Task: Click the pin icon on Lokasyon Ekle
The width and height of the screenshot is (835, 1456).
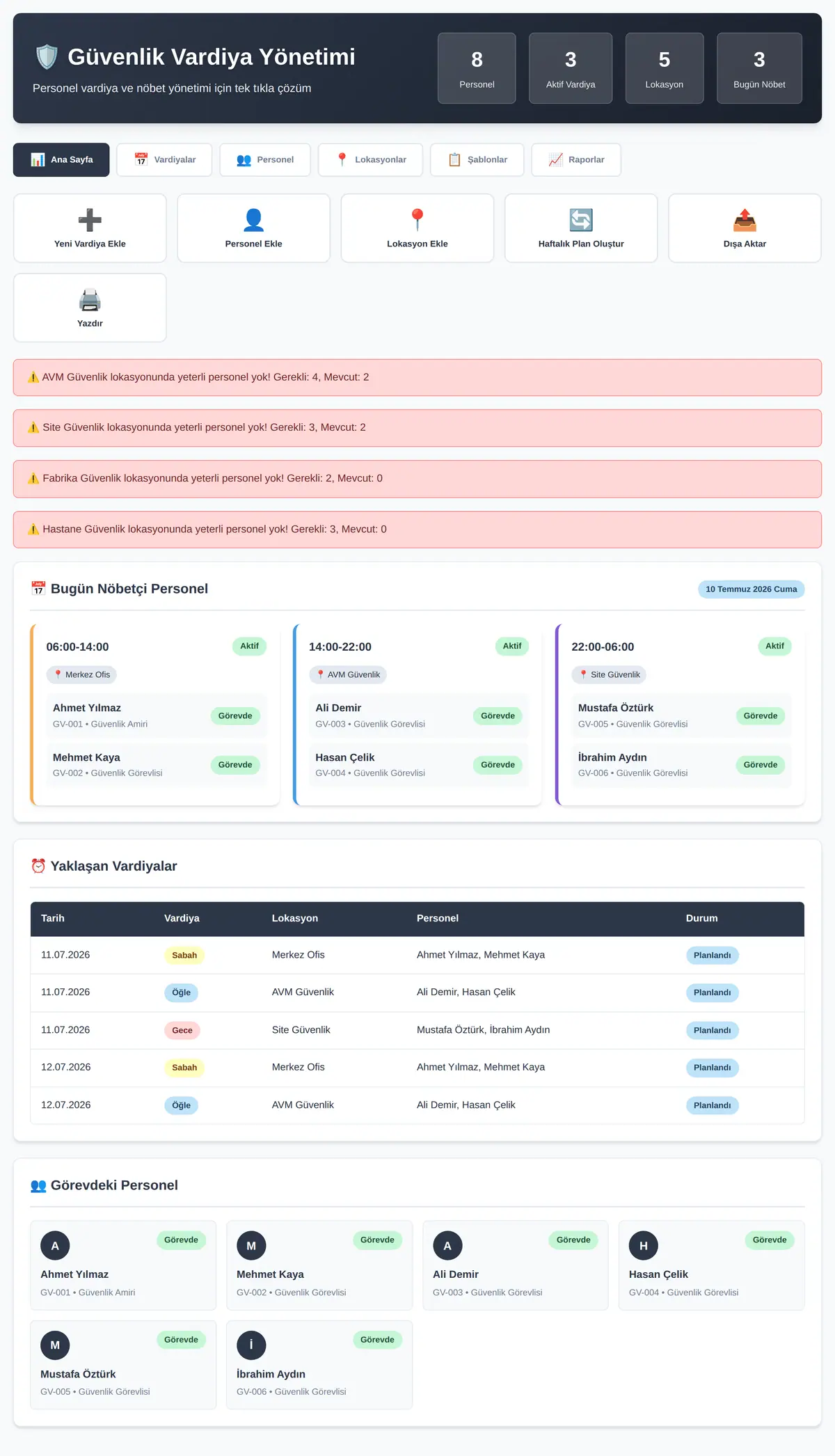Action: pos(417,220)
